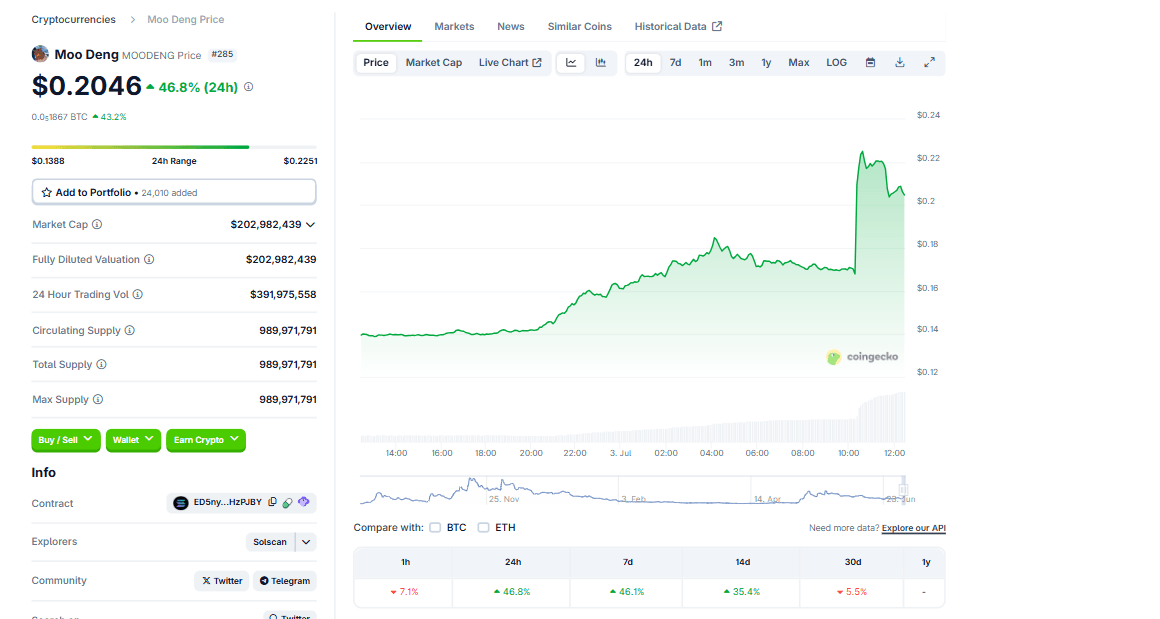
Task: Open the Similar Coins tab
Action: click(x=579, y=26)
